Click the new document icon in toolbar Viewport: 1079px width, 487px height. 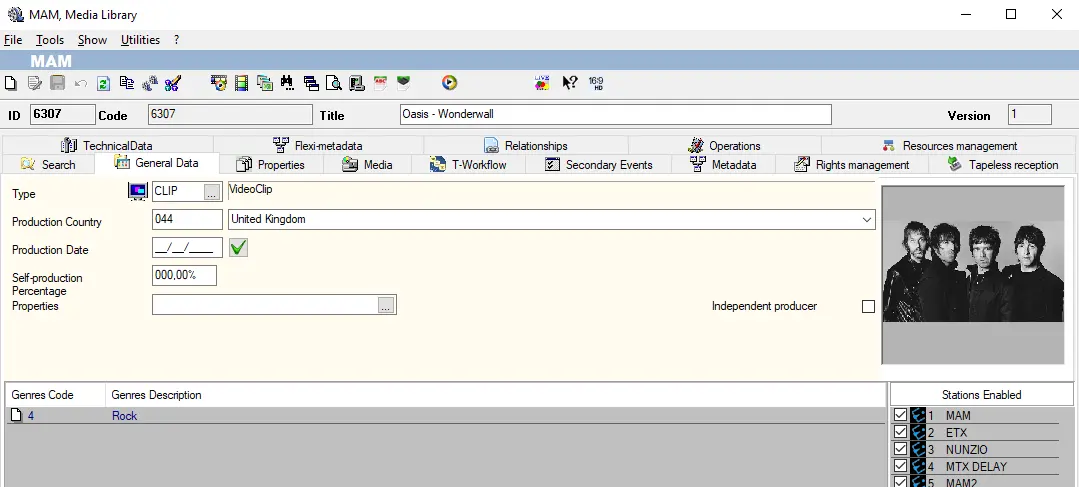11,83
